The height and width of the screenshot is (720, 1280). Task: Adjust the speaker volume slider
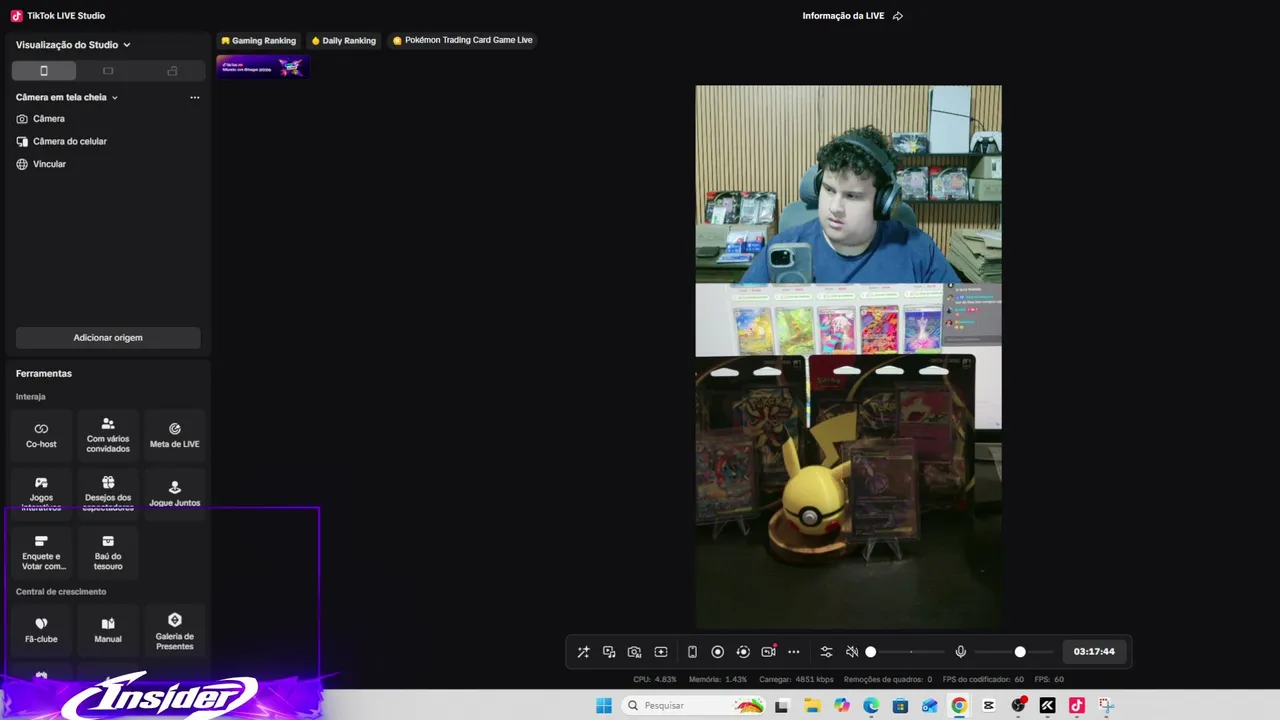pos(907,652)
